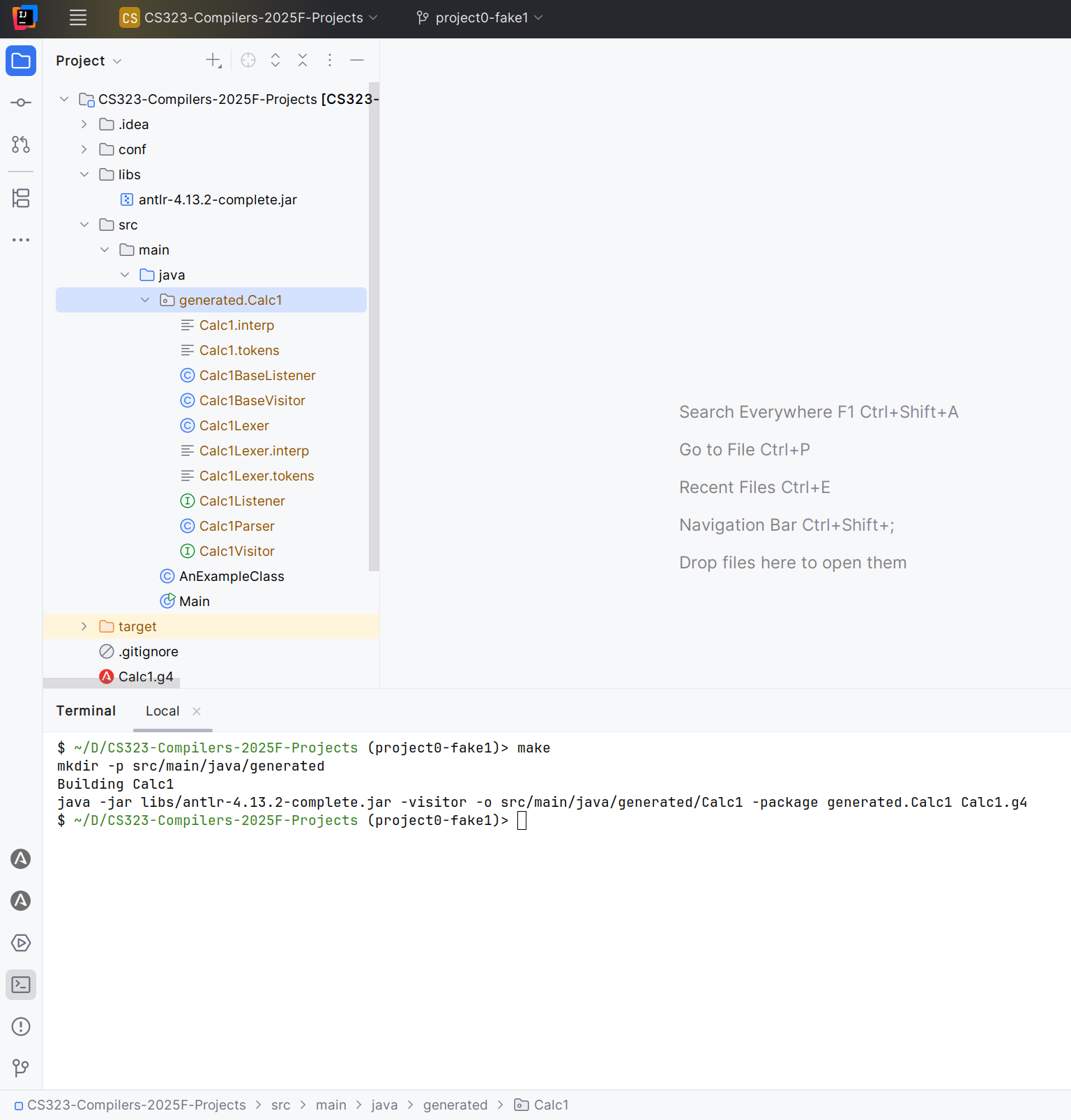Toggle the Project tool window button
Screen dimensions: 1071x1120
pos(21,61)
